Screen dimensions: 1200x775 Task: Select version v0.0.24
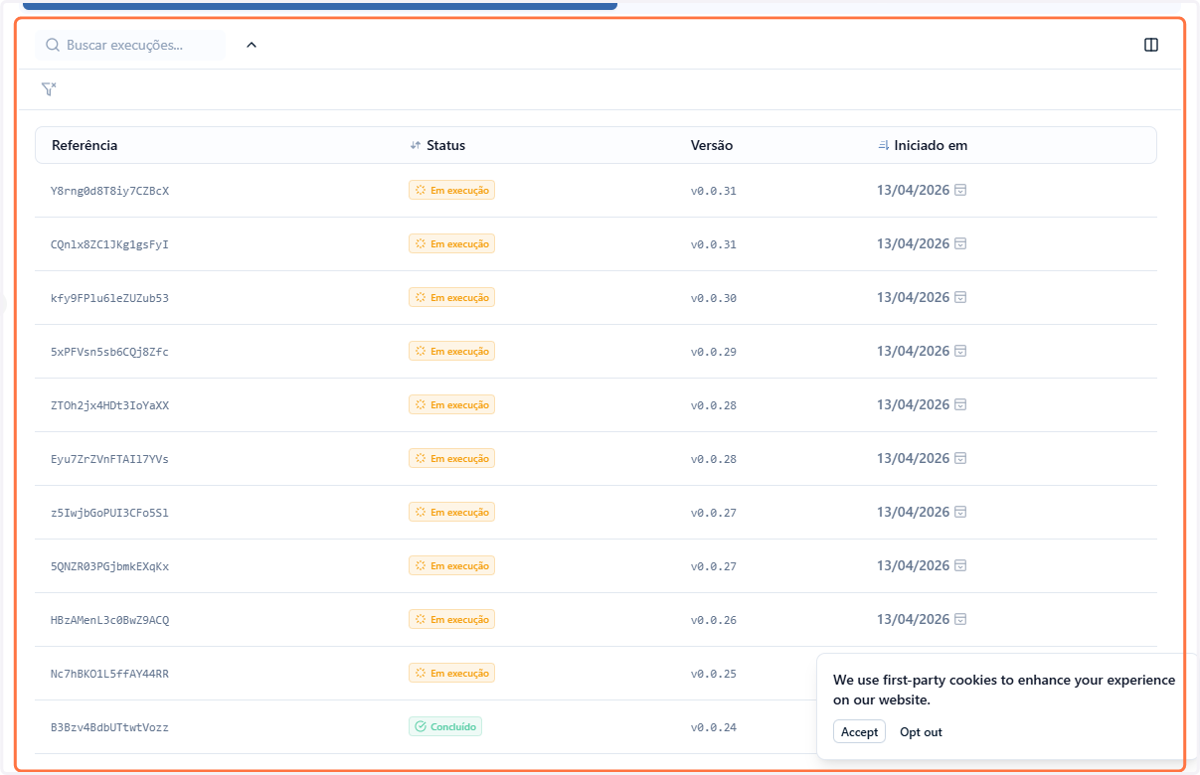pyautogui.click(x=714, y=727)
